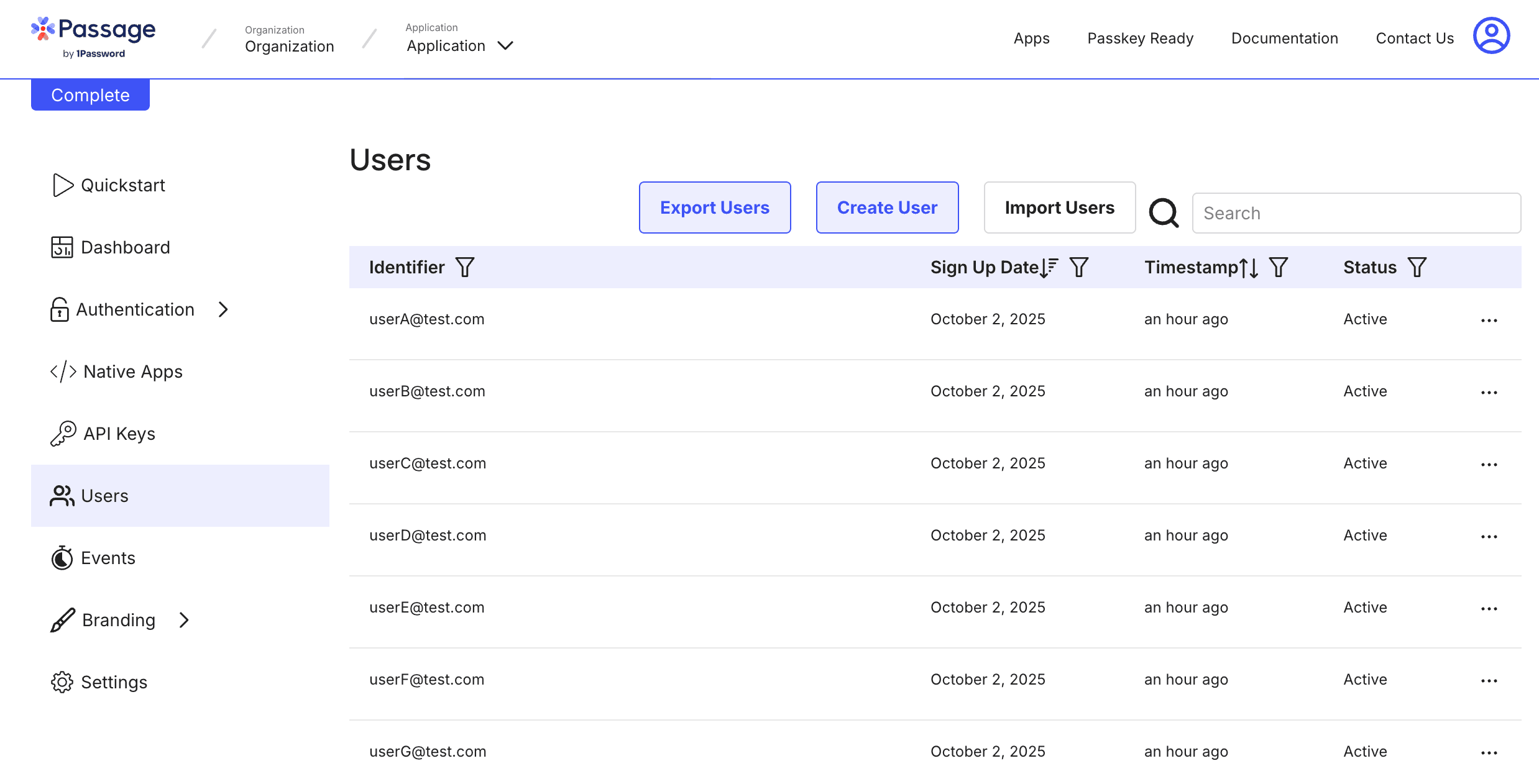The image size is (1539, 784).
Task: Open the account avatar menu
Action: pyautogui.click(x=1491, y=36)
